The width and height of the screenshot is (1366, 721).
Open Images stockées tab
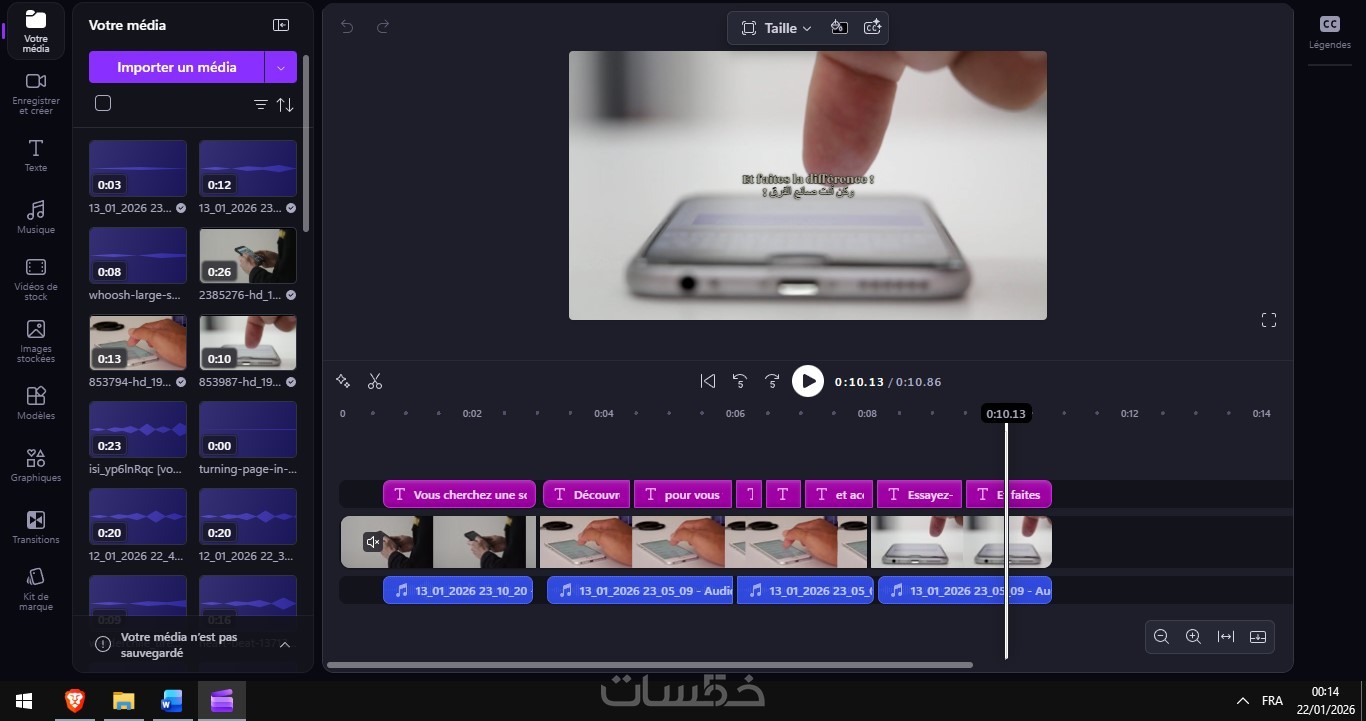coord(35,341)
